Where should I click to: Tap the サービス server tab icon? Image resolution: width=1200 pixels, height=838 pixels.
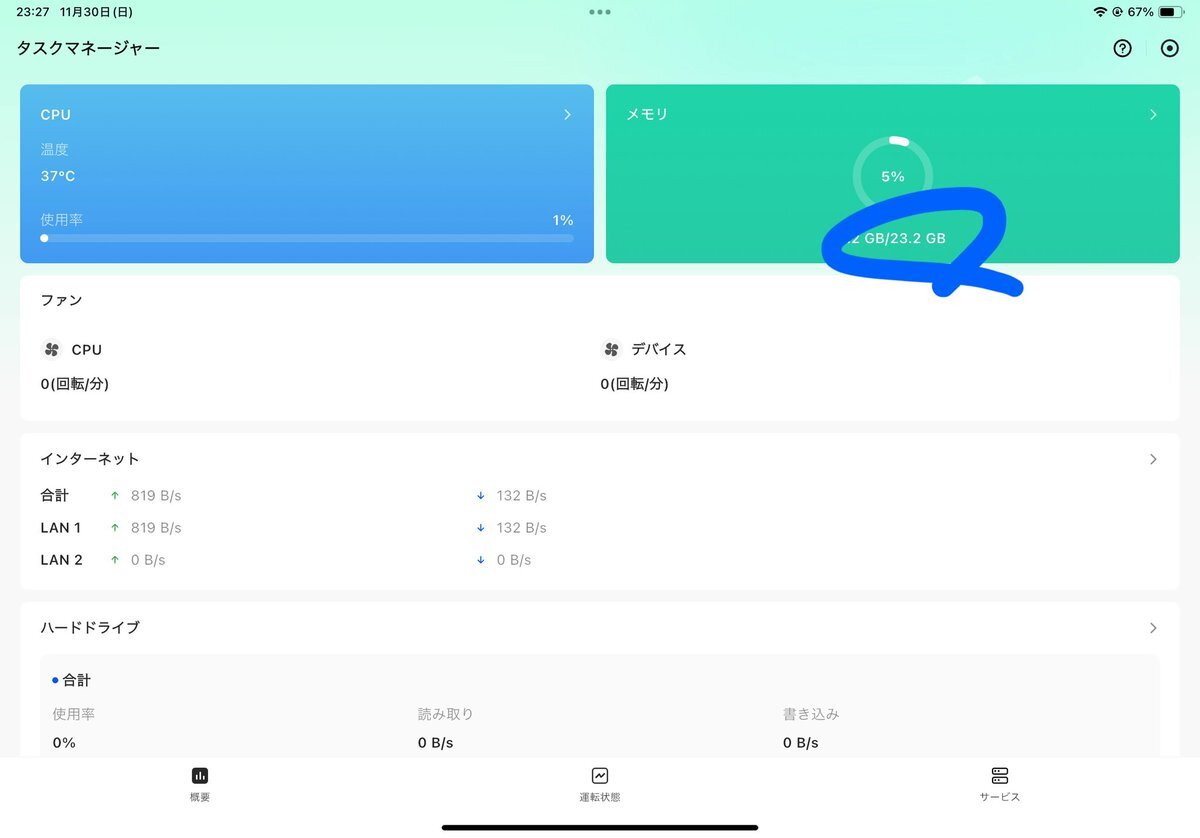tap(1000, 775)
